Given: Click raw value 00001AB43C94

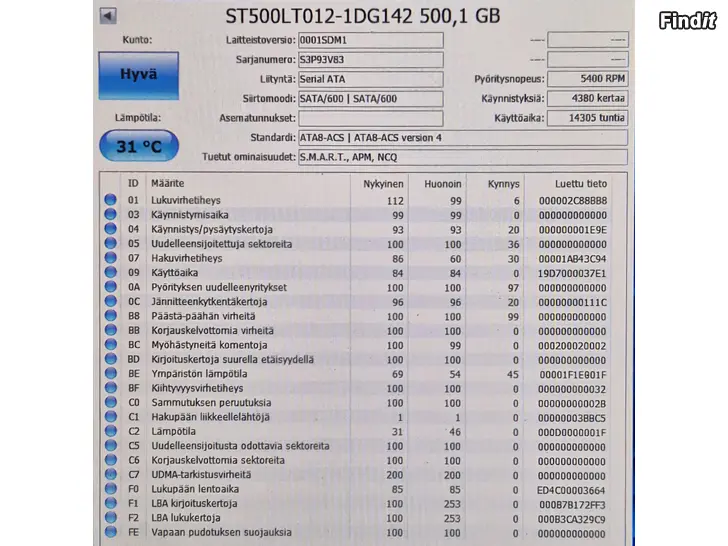Looking at the screenshot, I should click(x=572, y=259).
